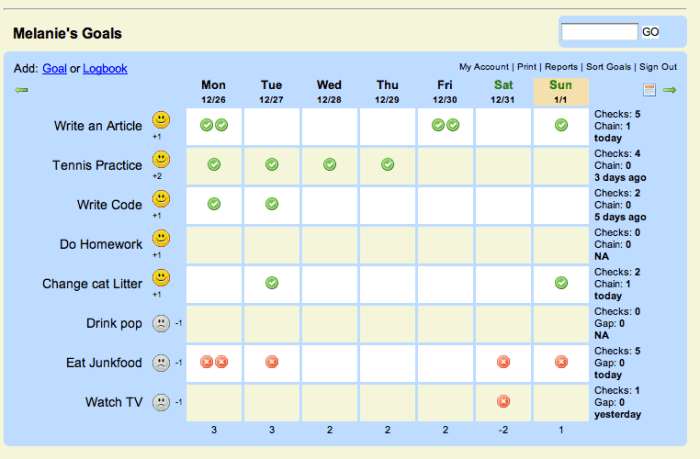Click the sad face icon for Watch TV

160,402
